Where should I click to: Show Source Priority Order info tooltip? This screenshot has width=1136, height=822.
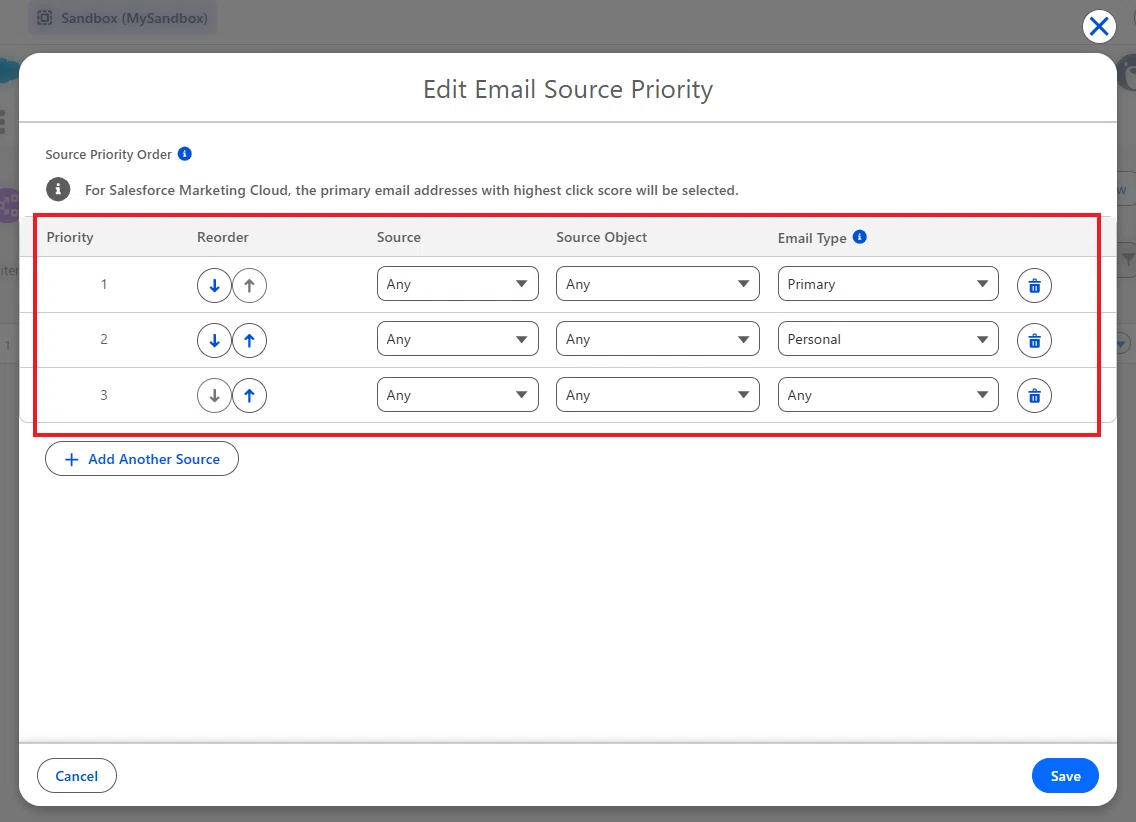coord(185,154)
